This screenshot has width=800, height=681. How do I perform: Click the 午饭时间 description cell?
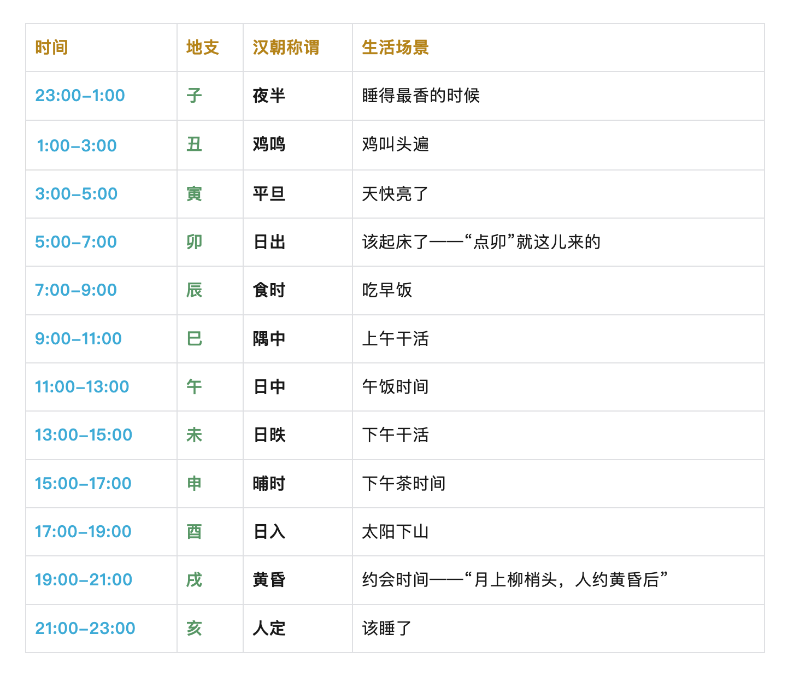395,387
